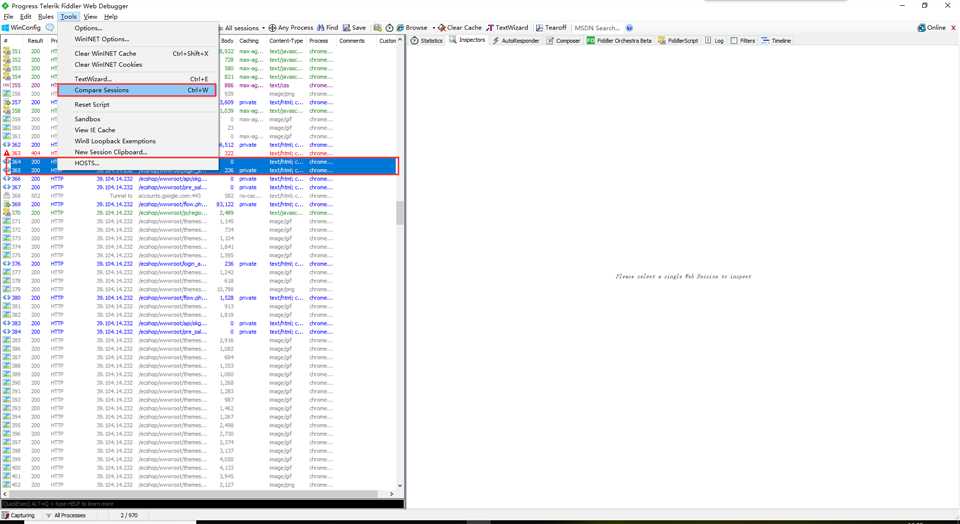Open Find sessions binoculars tool
The image size is (960, 524).
coord(328,28)
